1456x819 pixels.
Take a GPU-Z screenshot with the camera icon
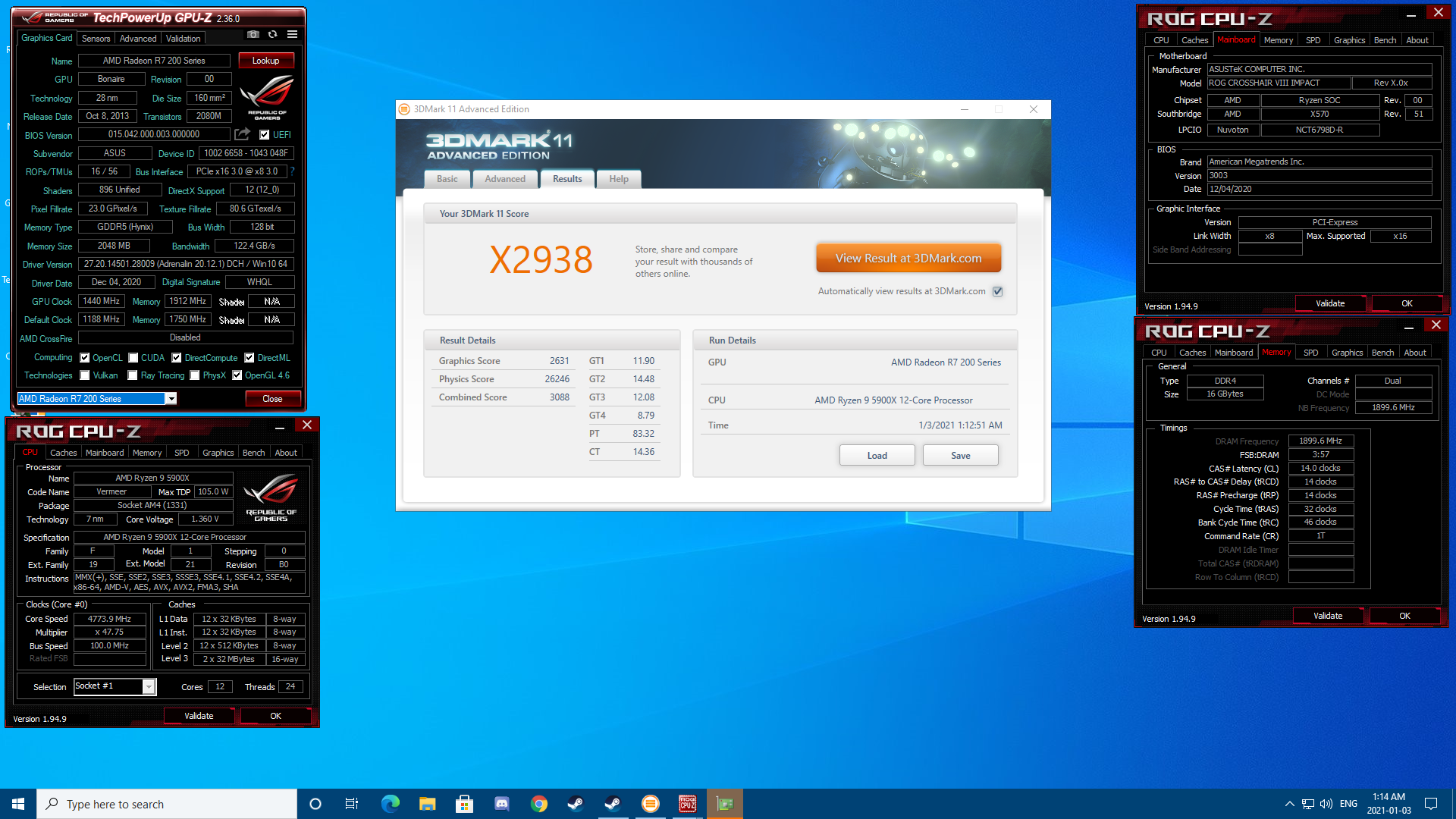[253, 35]
